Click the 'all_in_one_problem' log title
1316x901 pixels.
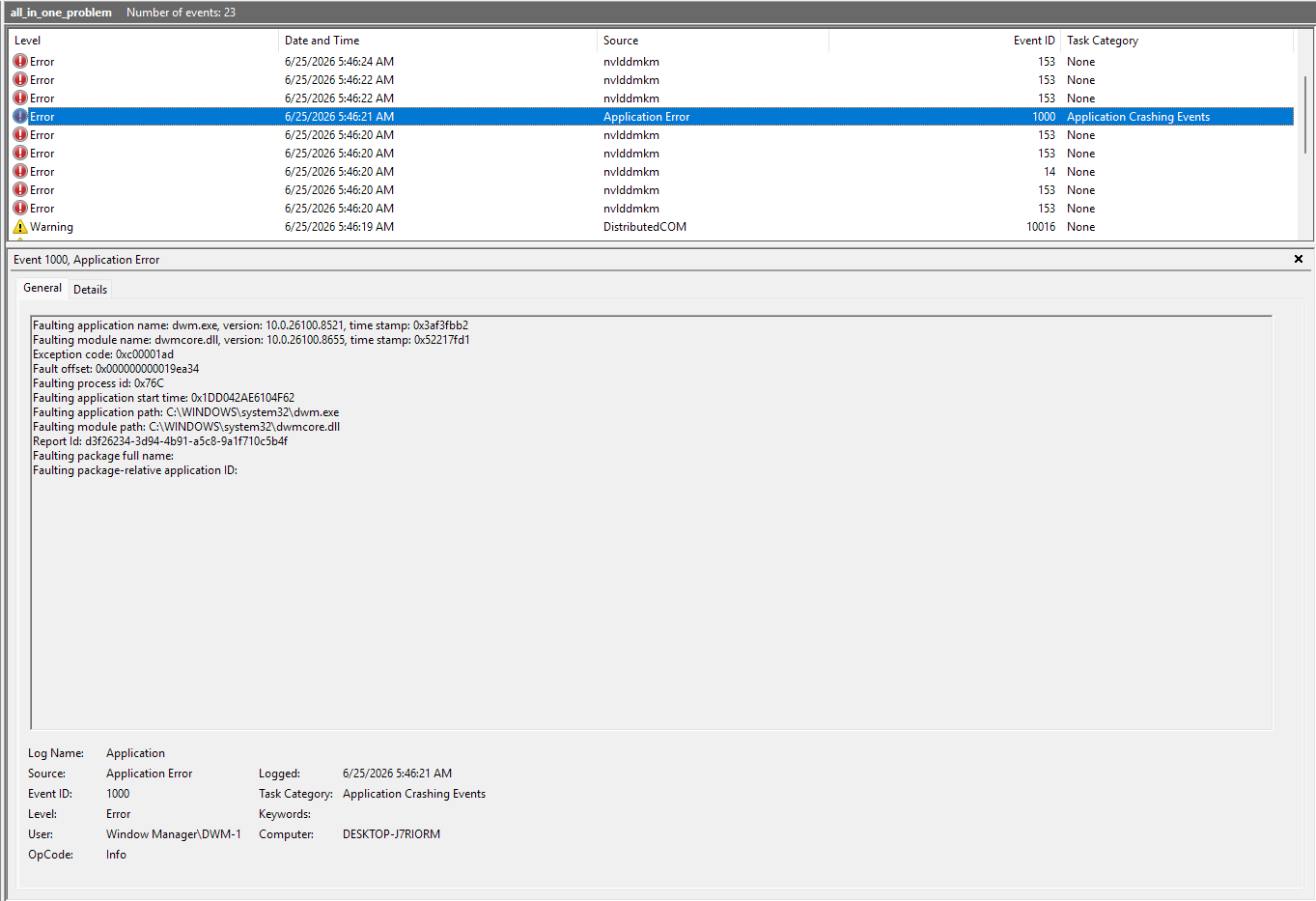[x=61, y=13]
